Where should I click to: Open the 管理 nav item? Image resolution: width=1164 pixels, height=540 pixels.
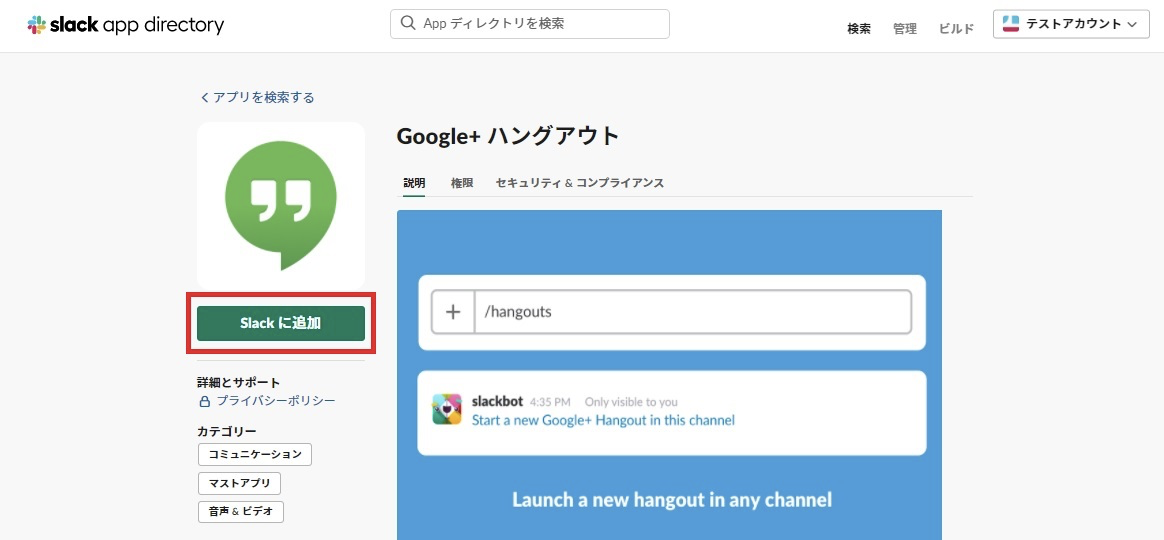tap(905, 29)
